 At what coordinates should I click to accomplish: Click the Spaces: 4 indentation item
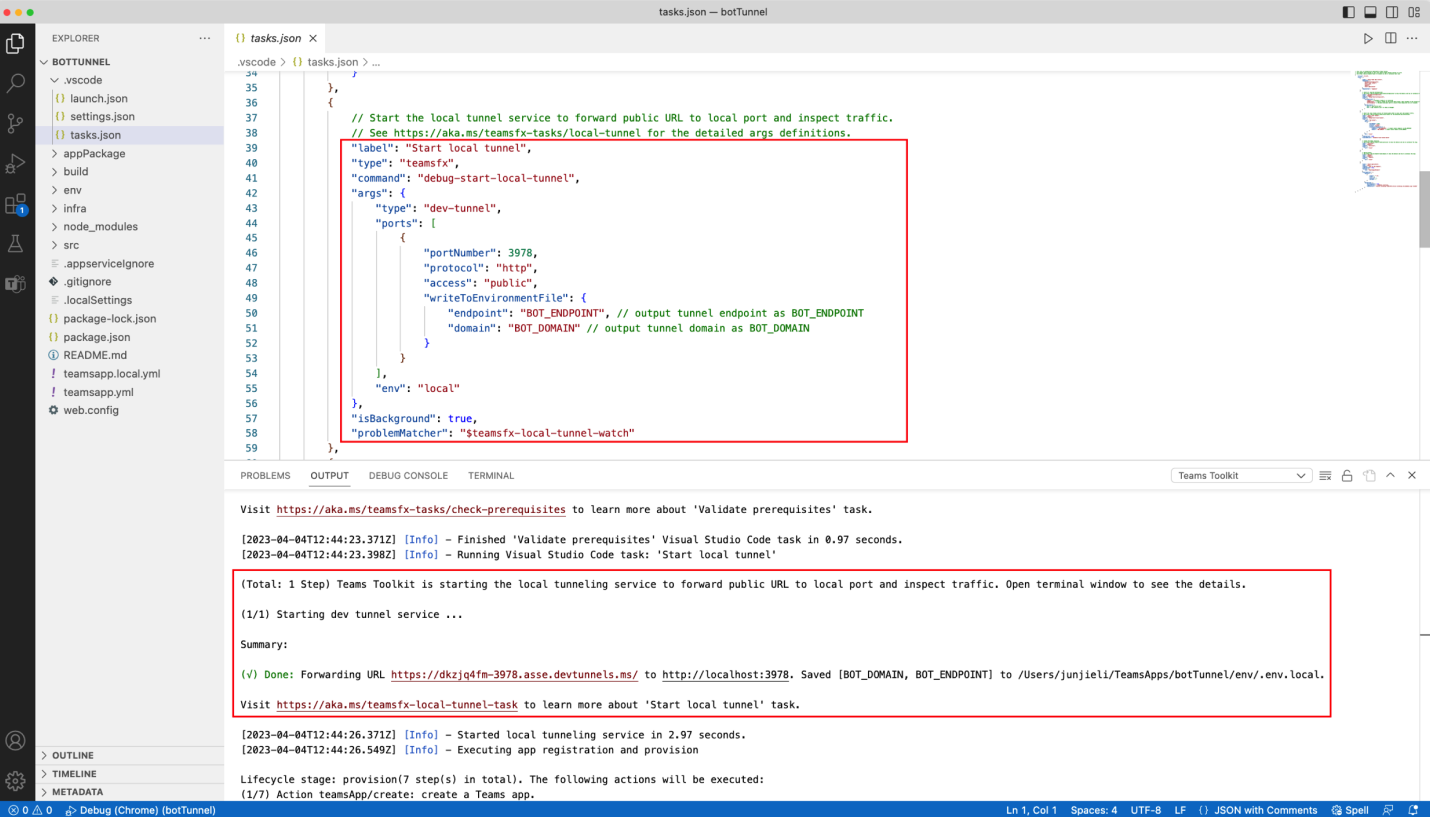(x=1094, y=810)
